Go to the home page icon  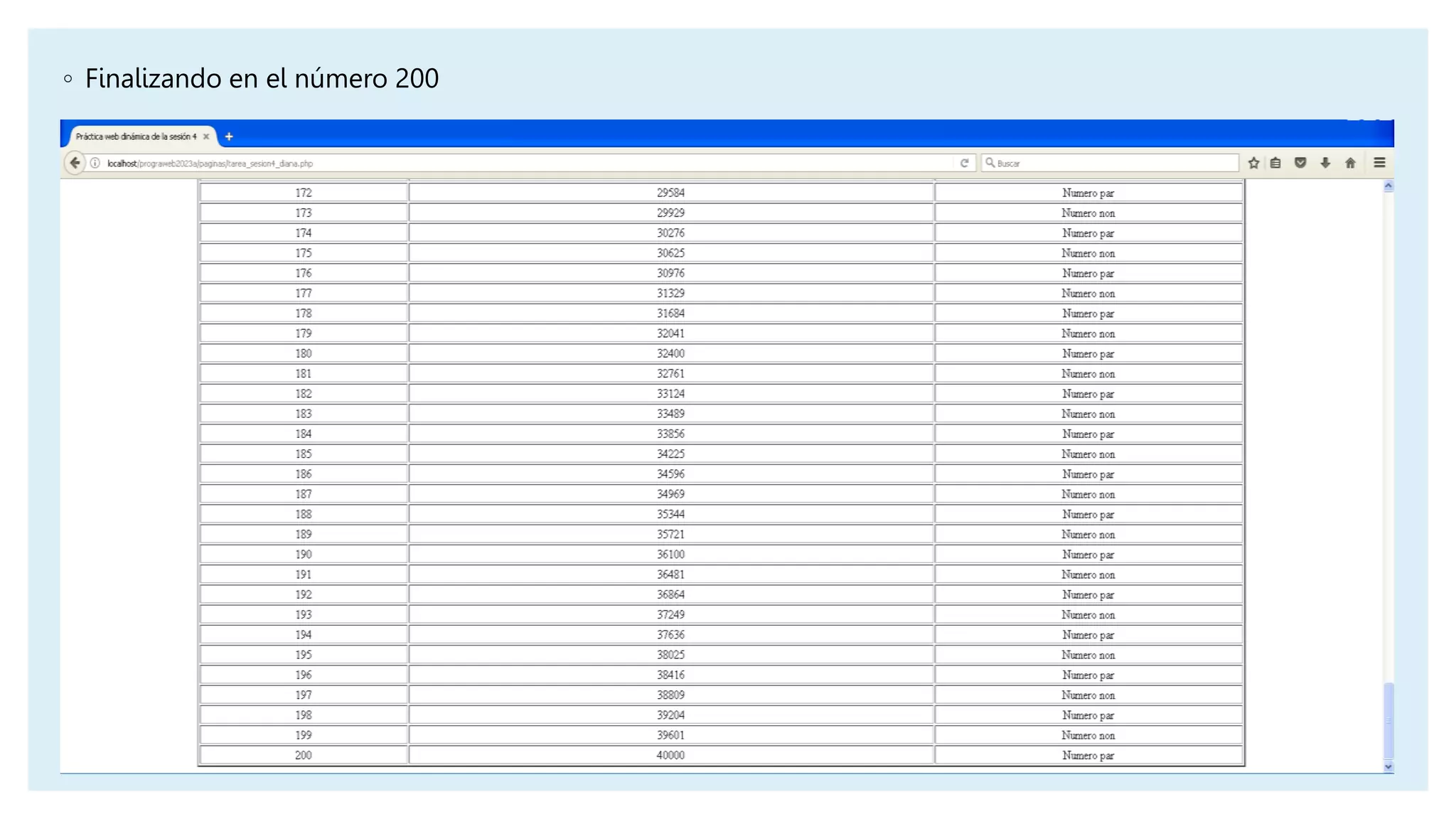pyautogui.click(x=1350, y=163)
